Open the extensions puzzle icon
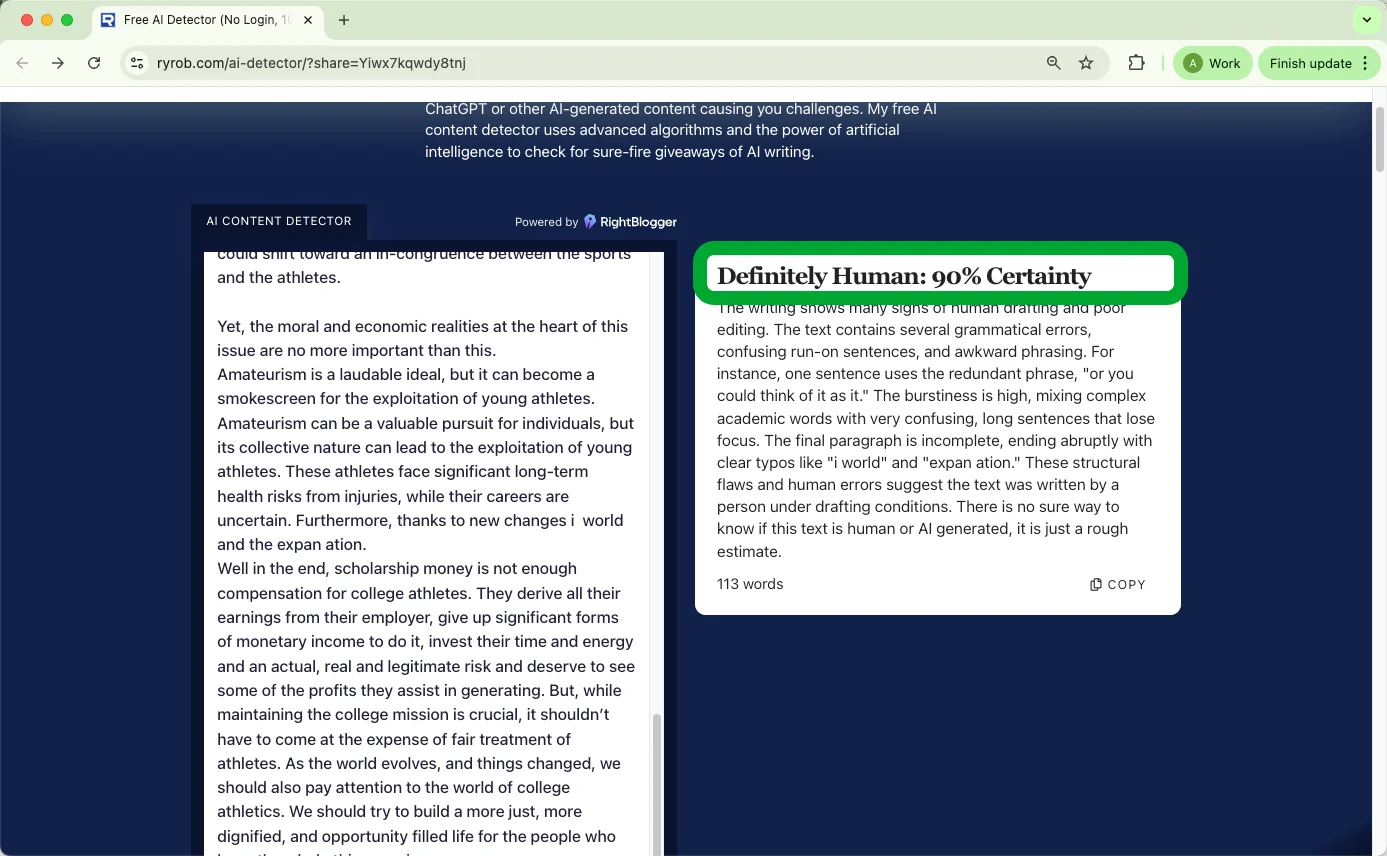Image resolution: width=1387 pixels, height=856 pixels. click(1136, 63)
